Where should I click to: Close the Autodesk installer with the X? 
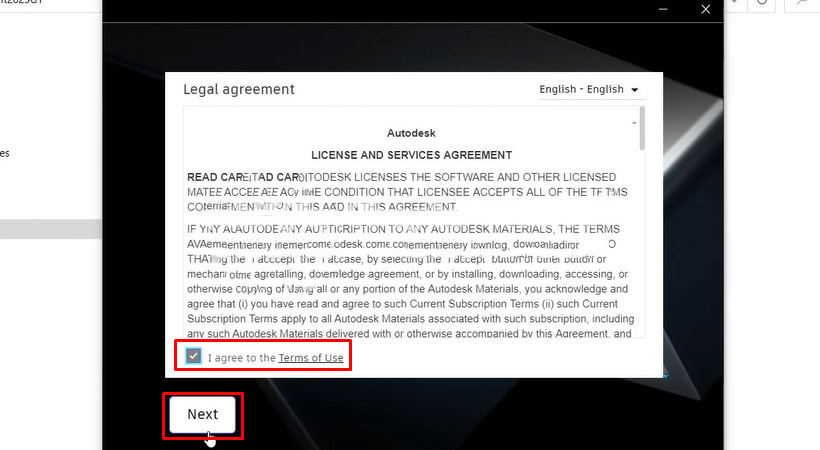pos(705,9)
